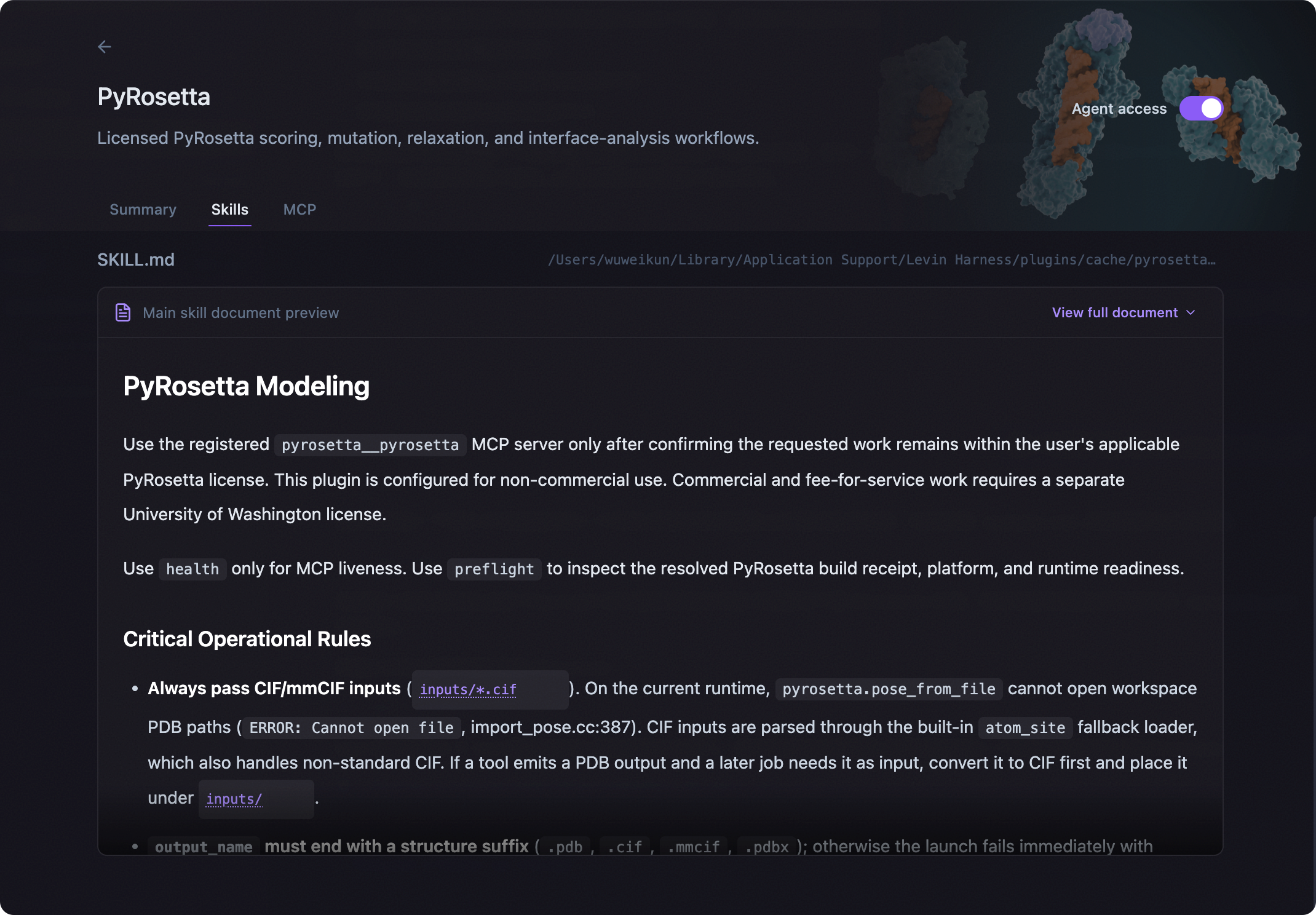Click the document icon beside the preview label
The image size is (1316, 915).
[x=123, y=312]
